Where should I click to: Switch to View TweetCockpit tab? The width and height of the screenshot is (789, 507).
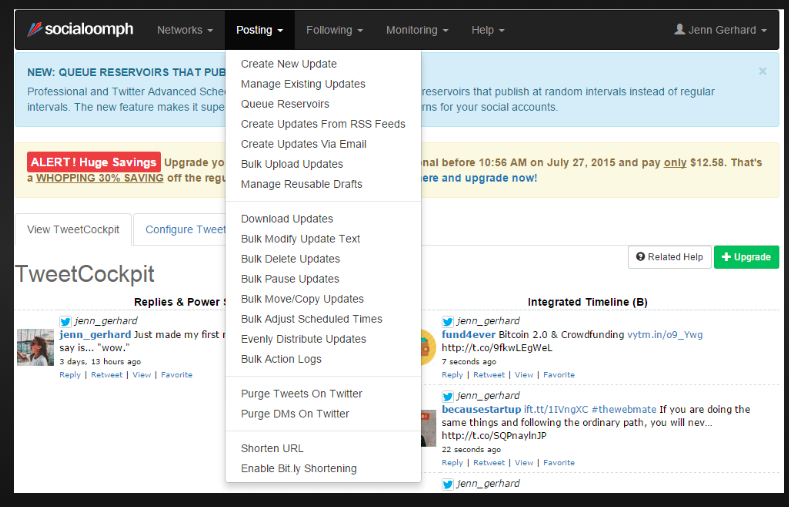73,230
